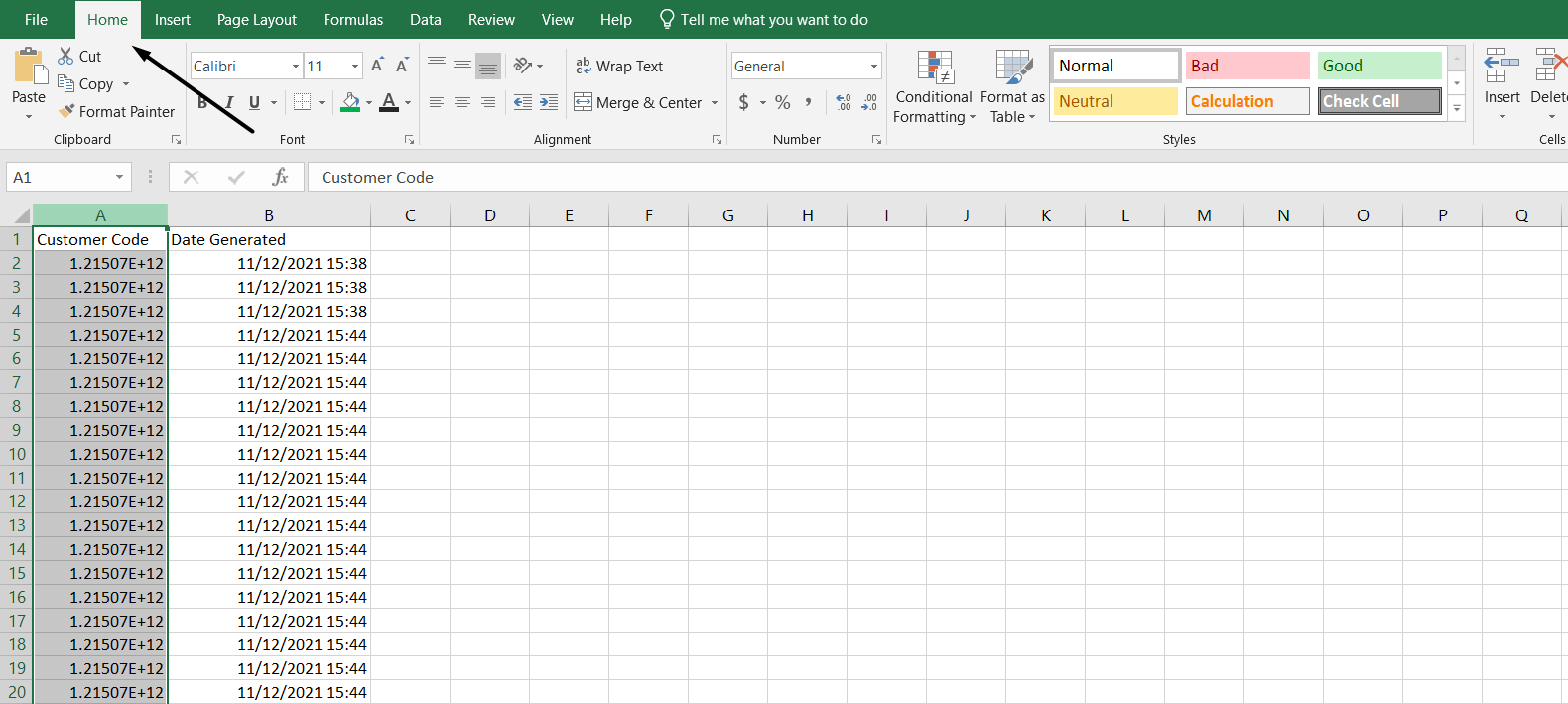This screenshot has width=1568, height=704.
Task: Open the font size dropdown
Action: coord(355,66)
